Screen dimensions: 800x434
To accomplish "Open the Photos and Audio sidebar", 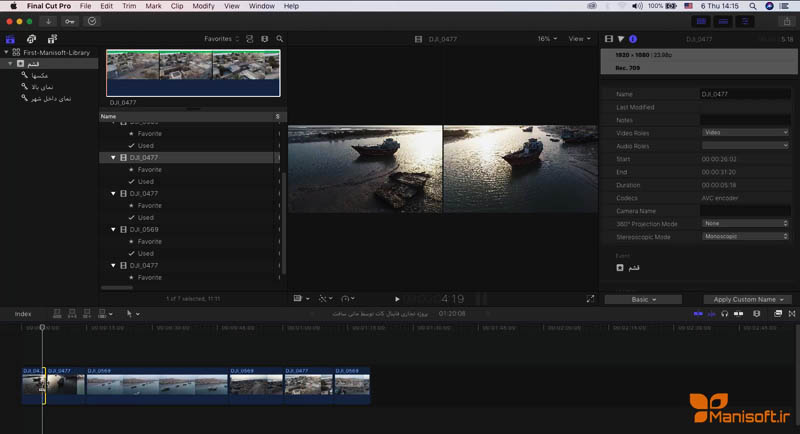I will (31, 39).
